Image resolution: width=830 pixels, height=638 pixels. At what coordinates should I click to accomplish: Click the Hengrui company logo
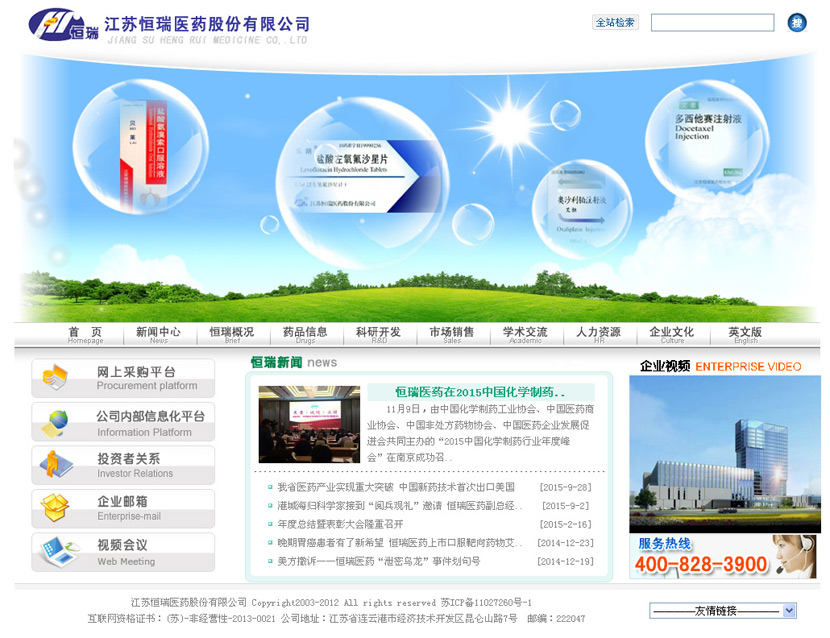coord(64,25)
